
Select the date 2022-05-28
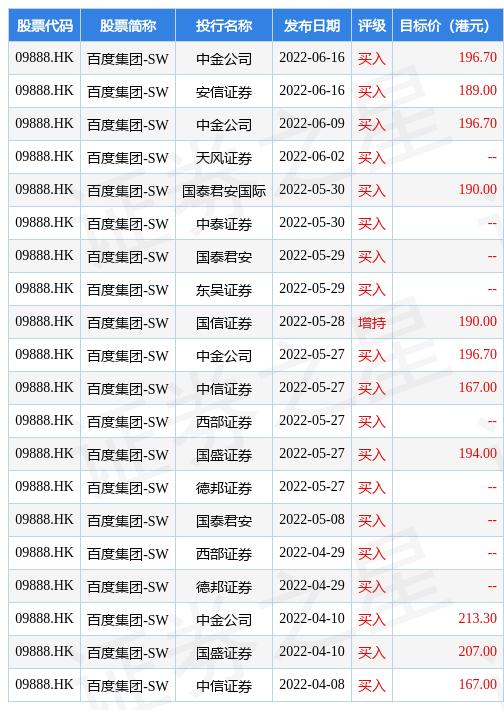pyautogui.click(x=312, y=321)
